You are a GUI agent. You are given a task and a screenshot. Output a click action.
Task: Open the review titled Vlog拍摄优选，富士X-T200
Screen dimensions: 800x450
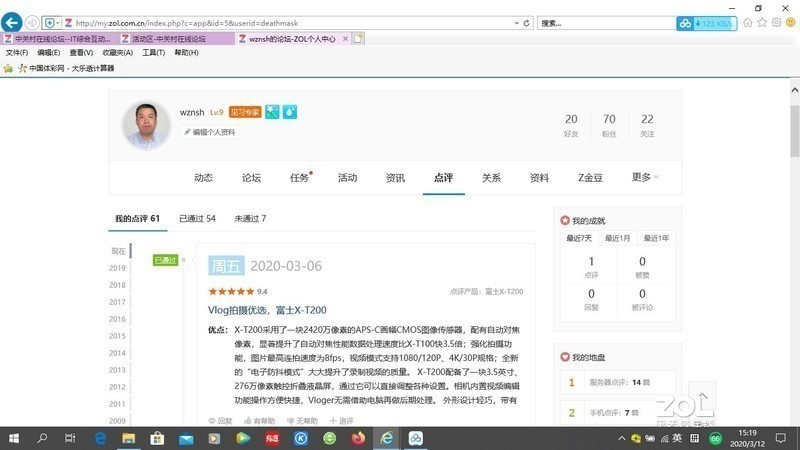click(x=267, y=310)
